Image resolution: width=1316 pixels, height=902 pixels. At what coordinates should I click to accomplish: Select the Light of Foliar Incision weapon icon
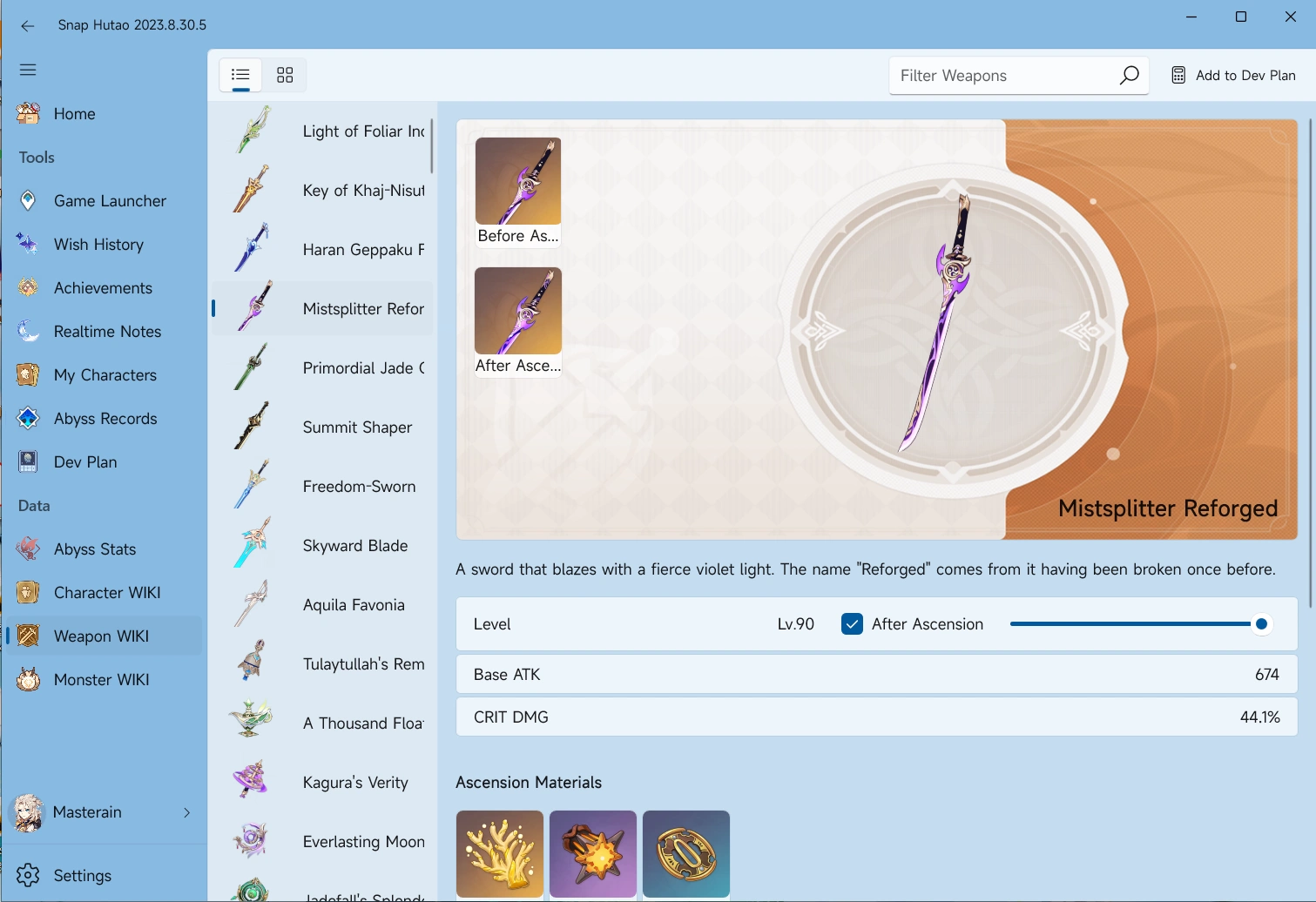pyautogui.click(x=253, y=131)
